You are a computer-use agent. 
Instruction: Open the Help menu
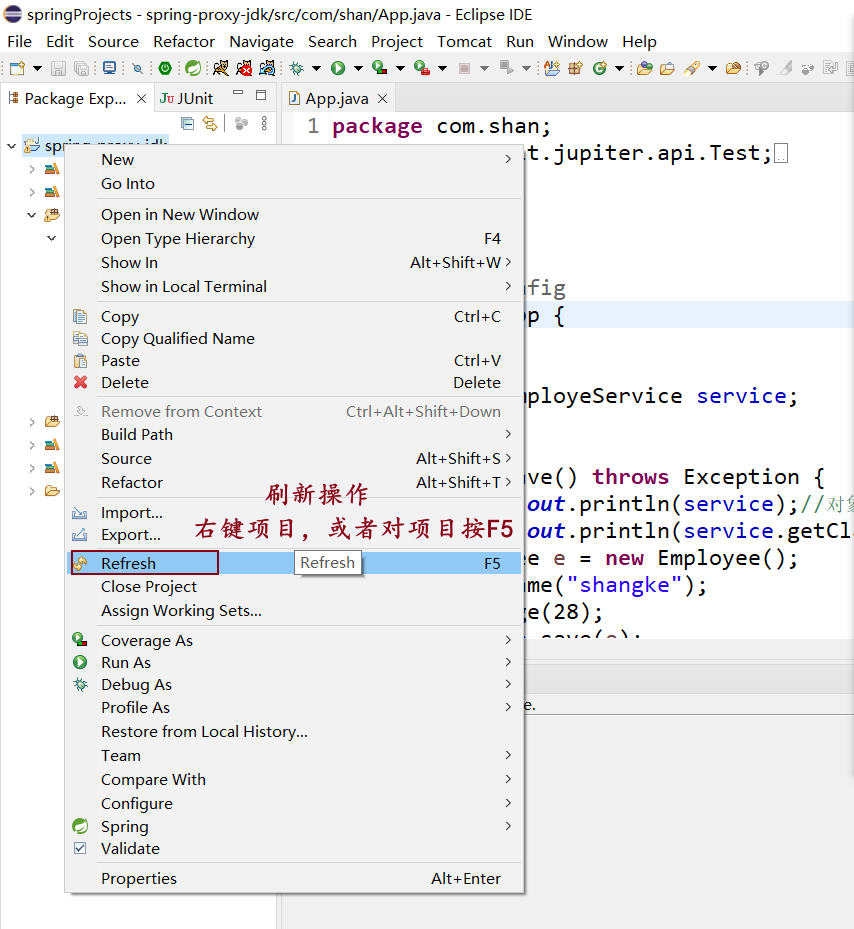click(x=639, y=41)
